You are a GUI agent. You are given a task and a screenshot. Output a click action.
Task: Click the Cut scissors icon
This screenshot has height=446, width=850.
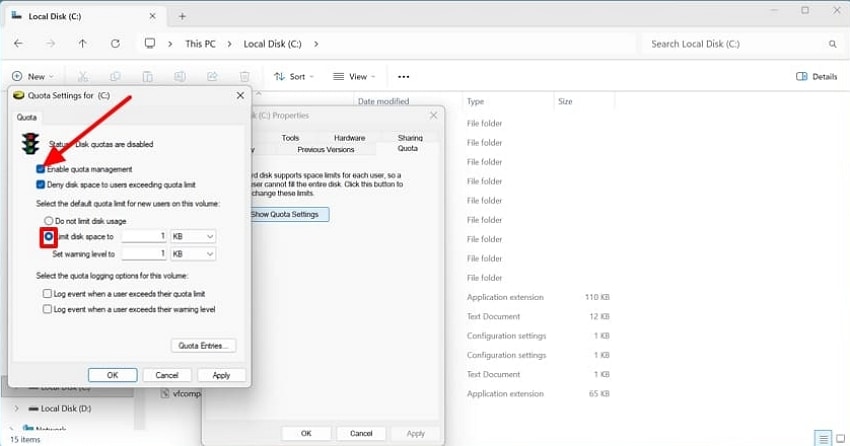(82, 77)
